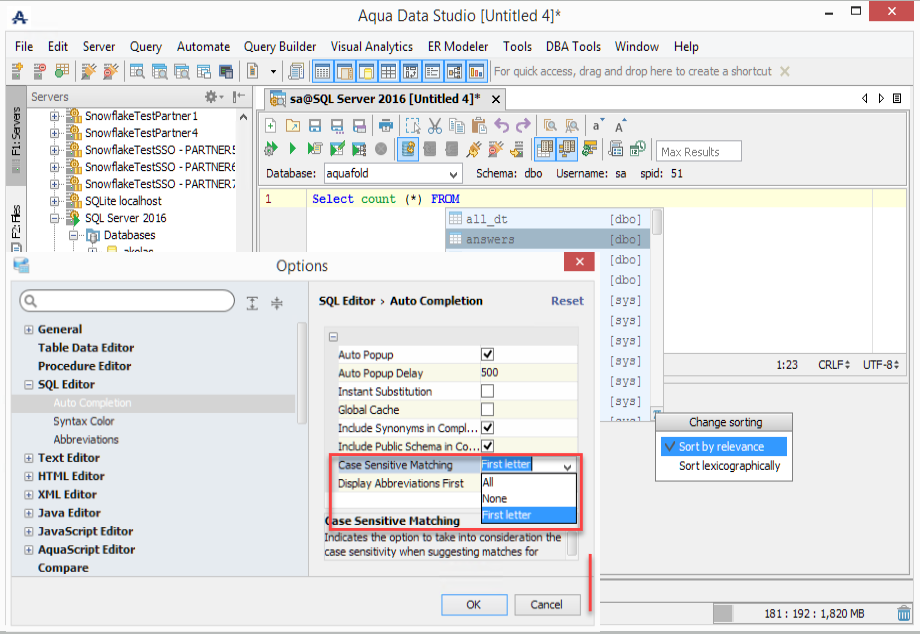The width and height of the screenshot is (920, 634).
Task: Click the trash can icon in status bar
Action: (x=904, y=613)
